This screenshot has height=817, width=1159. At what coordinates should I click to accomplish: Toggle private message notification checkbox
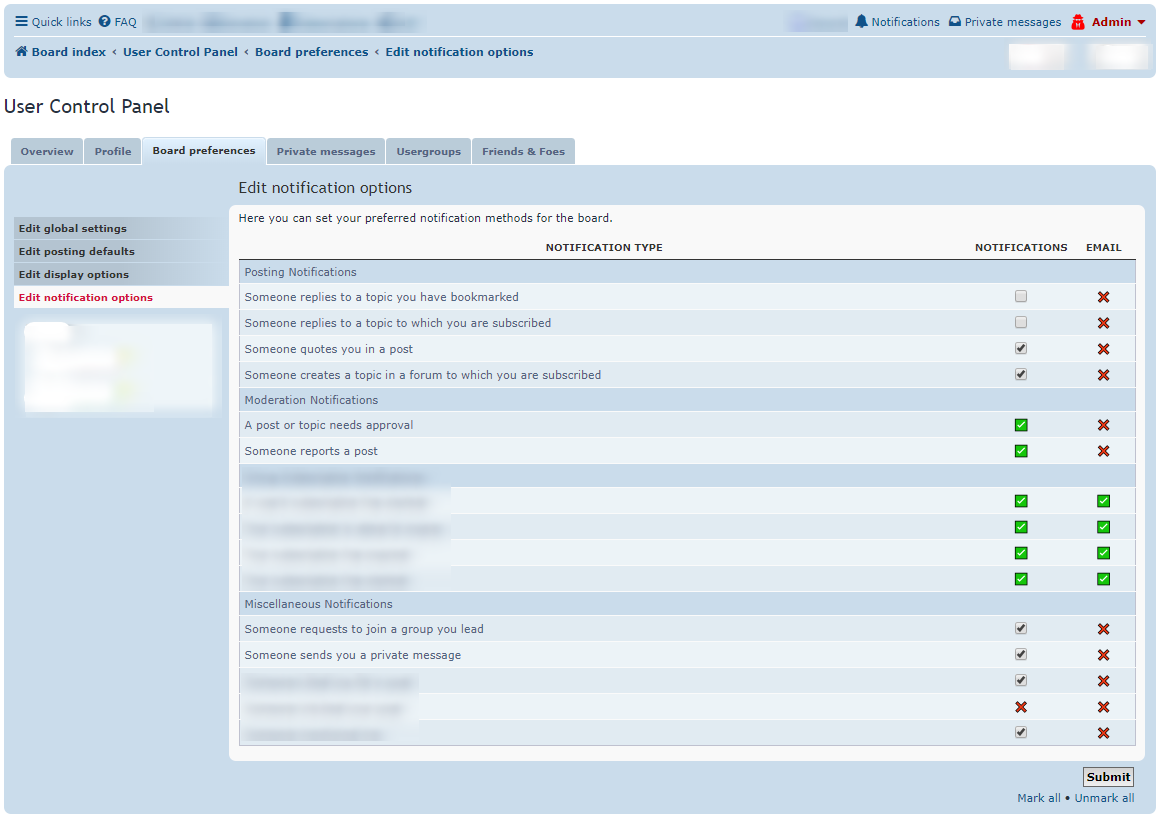[1020, 655]
